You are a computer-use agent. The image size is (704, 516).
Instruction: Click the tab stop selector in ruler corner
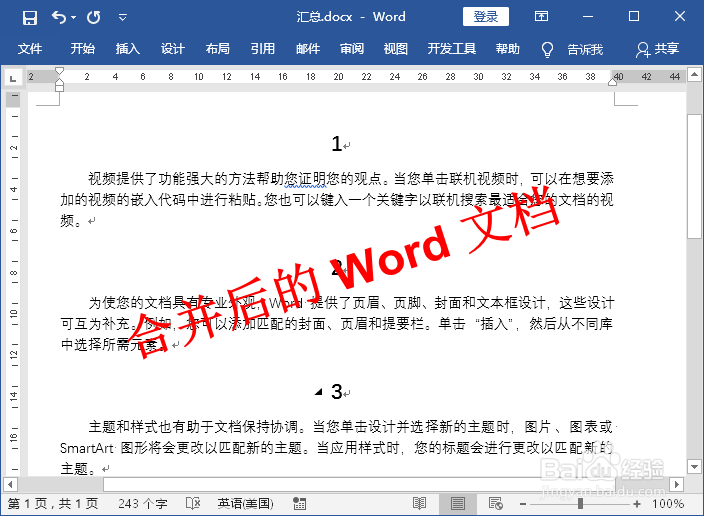click(x=13, y=78)
